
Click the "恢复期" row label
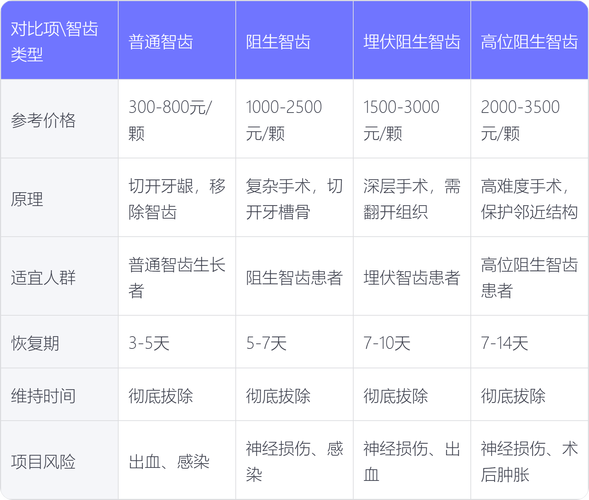click(59, 342)
